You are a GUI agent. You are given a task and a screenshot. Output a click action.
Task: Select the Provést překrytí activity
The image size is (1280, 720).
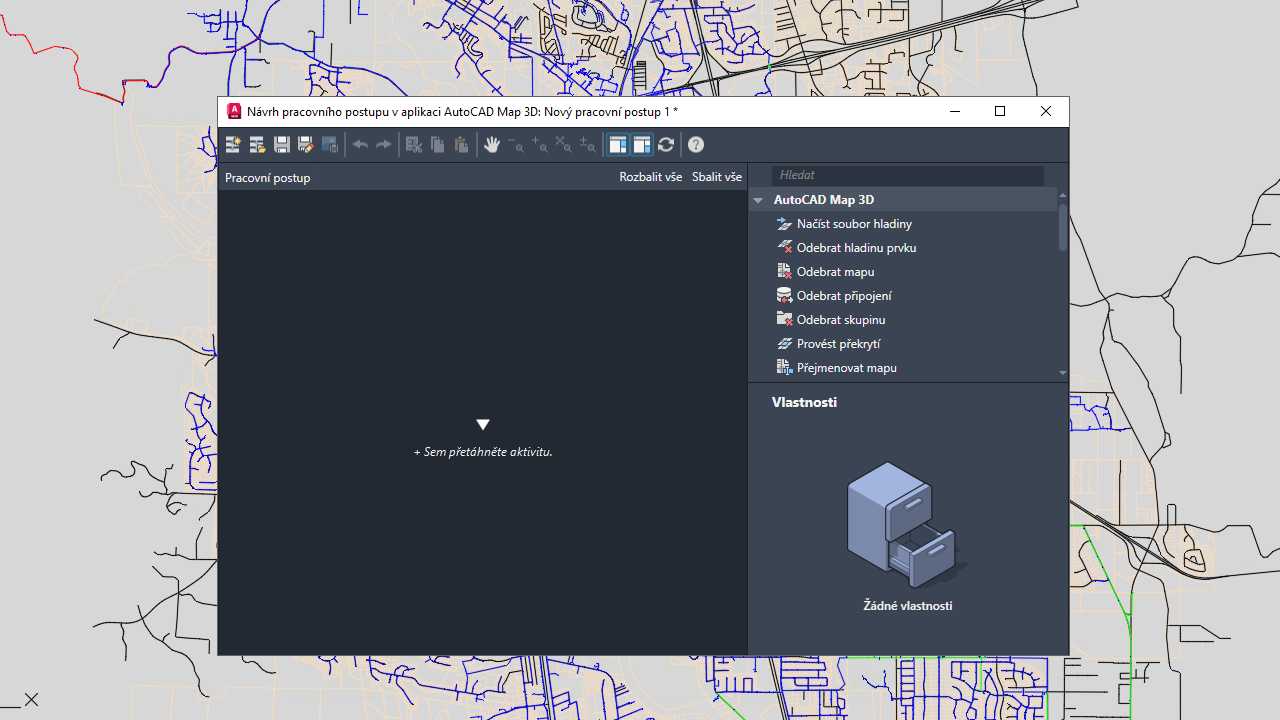pos(838,344)
